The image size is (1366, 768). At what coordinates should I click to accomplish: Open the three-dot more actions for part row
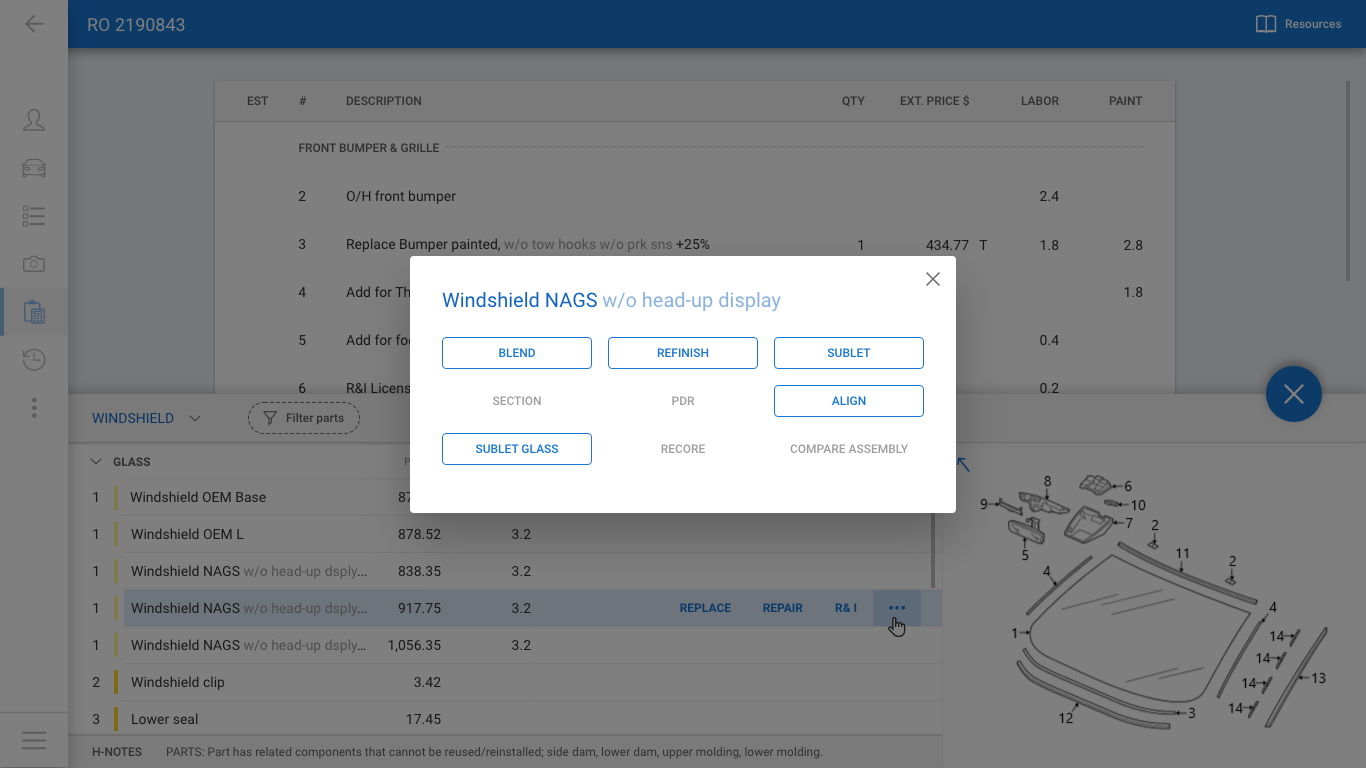pos(897,608)
